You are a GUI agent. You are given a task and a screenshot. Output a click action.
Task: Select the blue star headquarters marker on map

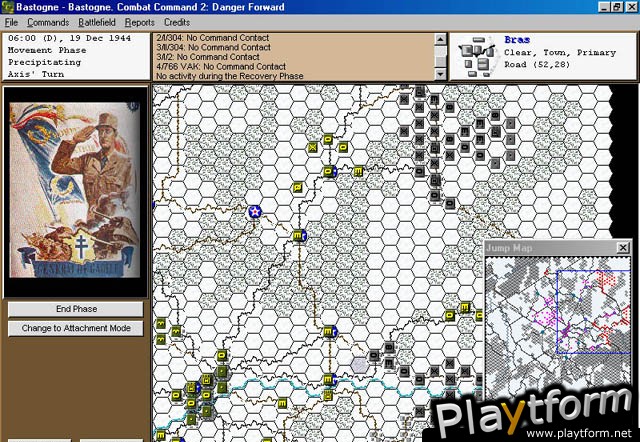pos(255,211)
